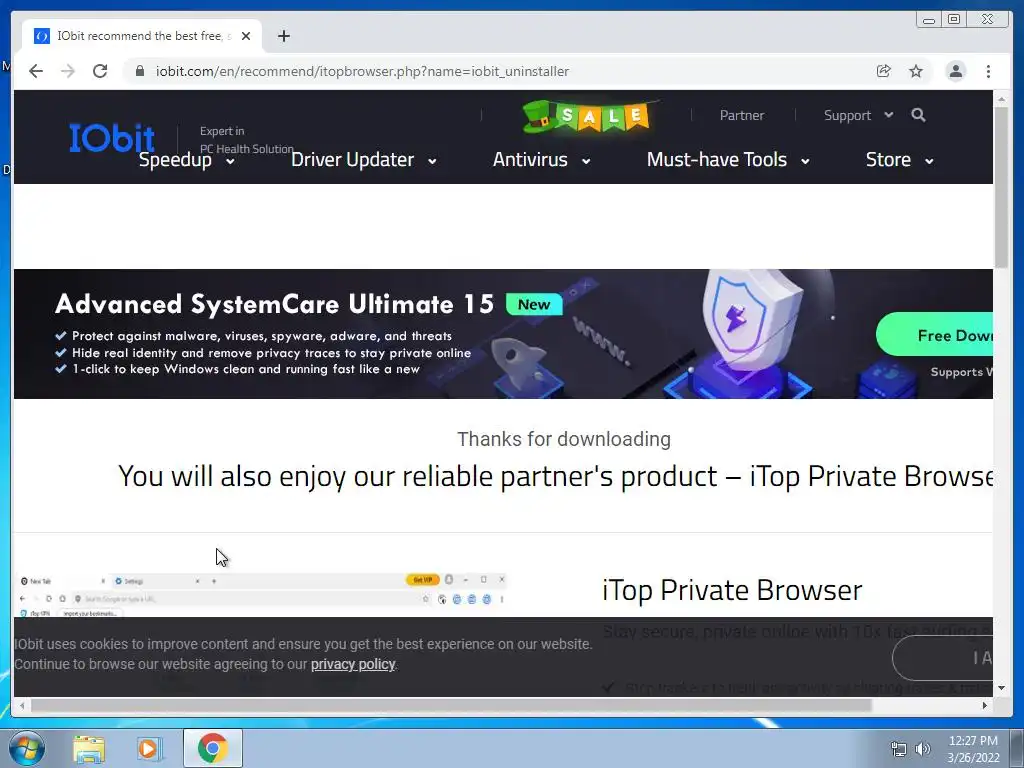The image size is (1024, 768).
Task: Open the volume speaker tray icon
Action: (922, 749)
